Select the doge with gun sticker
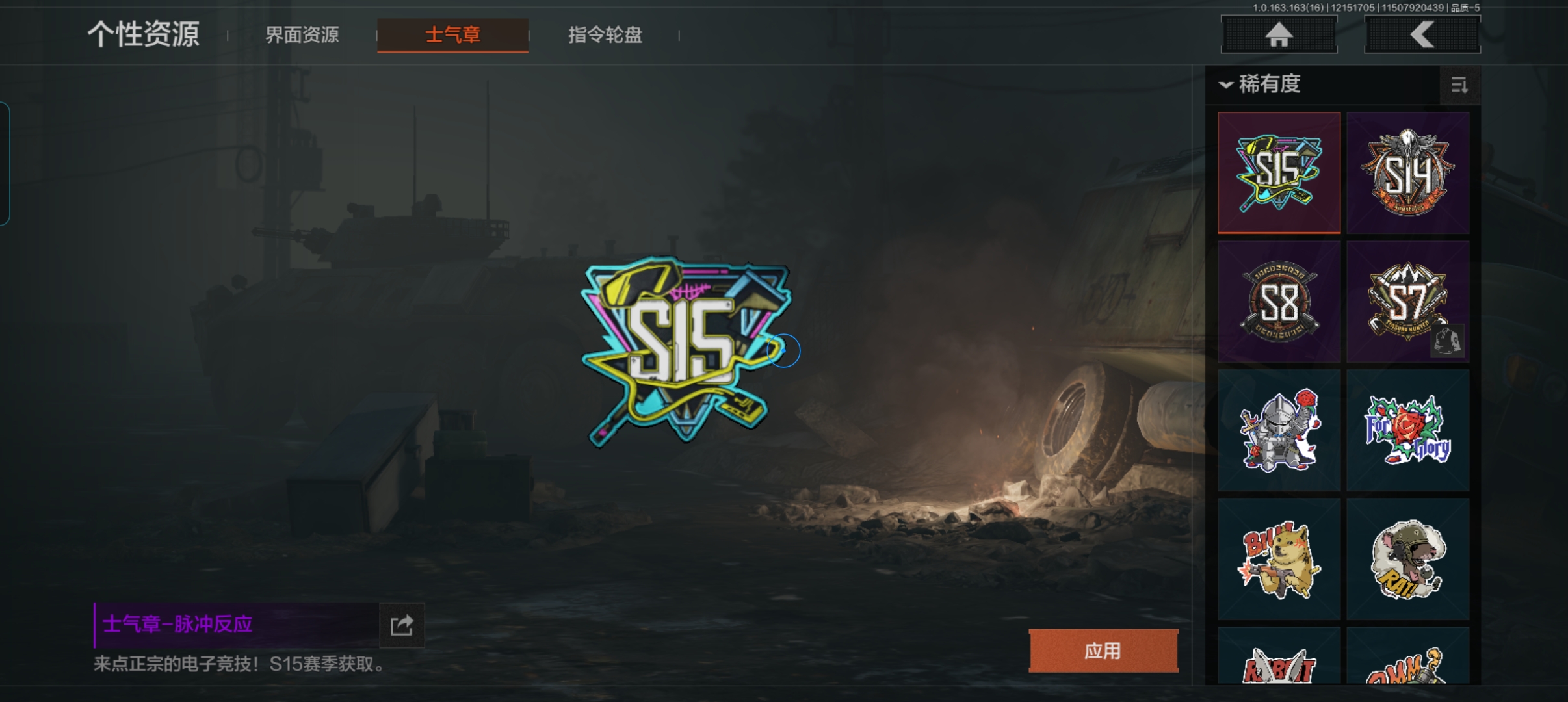This screenshot has height=702, width=1568. [x=1279, y=559]
